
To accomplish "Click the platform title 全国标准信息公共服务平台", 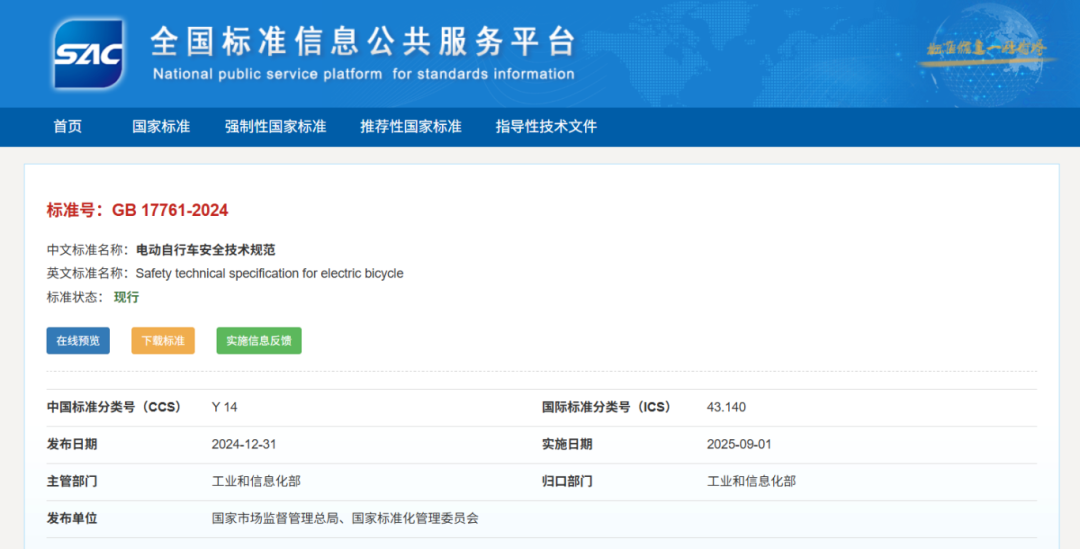I will point(363,42).
